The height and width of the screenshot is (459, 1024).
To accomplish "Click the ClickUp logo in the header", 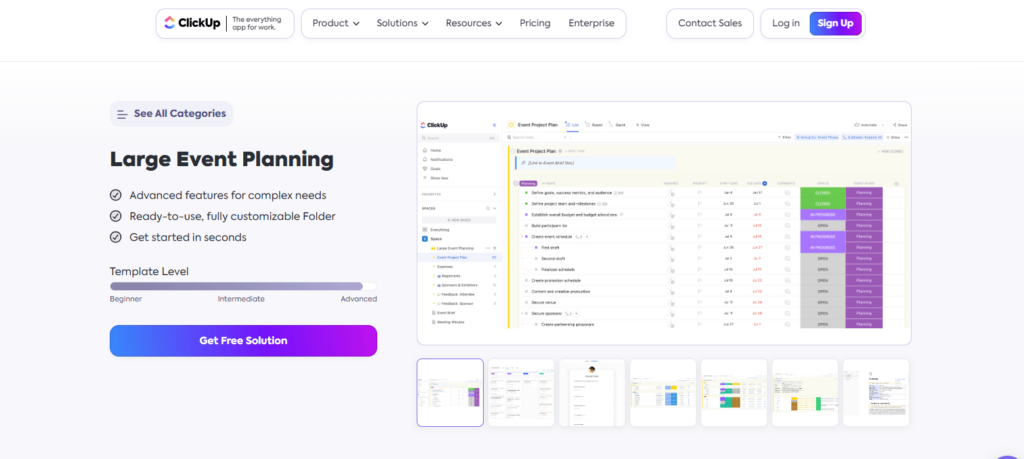I will tap(191, 24).
